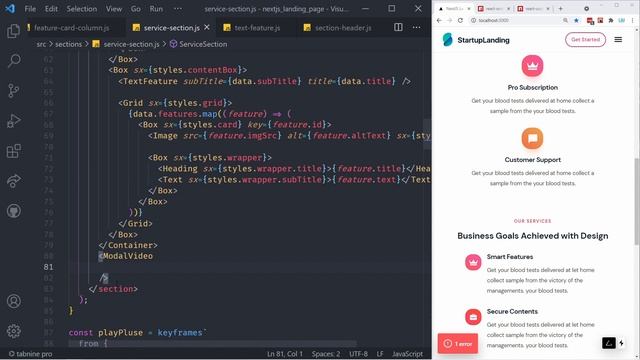This screenshot has width=640, height=360.
Task: Click the editor horizontal scrollbar
Action: point(212,344)
